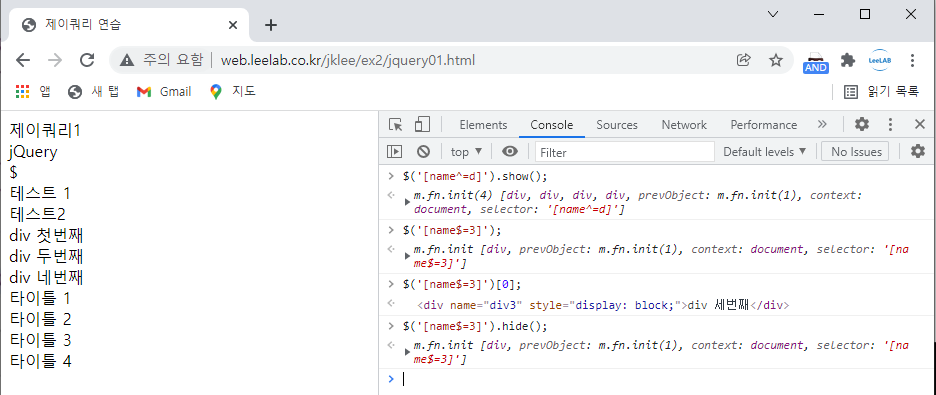
Task: Share this page icon in address bar
Action: coord(744,60)
